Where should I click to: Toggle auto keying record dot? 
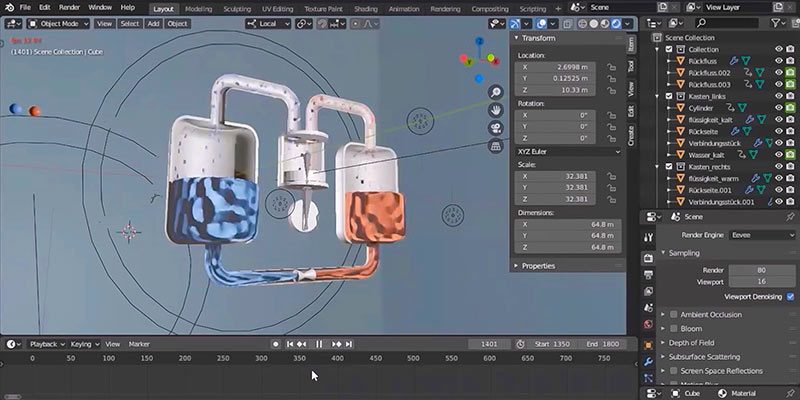pos(276,344)
